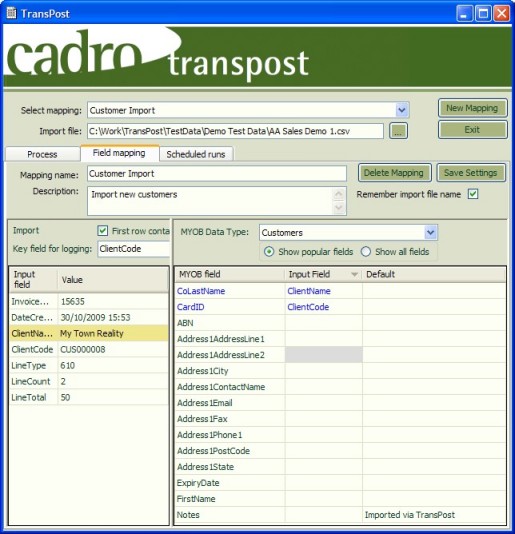The width and height of the screenshot is (515, 534).
Task: Click the value CUS000008
Action: pyautogui.click(x=83, y=349)
